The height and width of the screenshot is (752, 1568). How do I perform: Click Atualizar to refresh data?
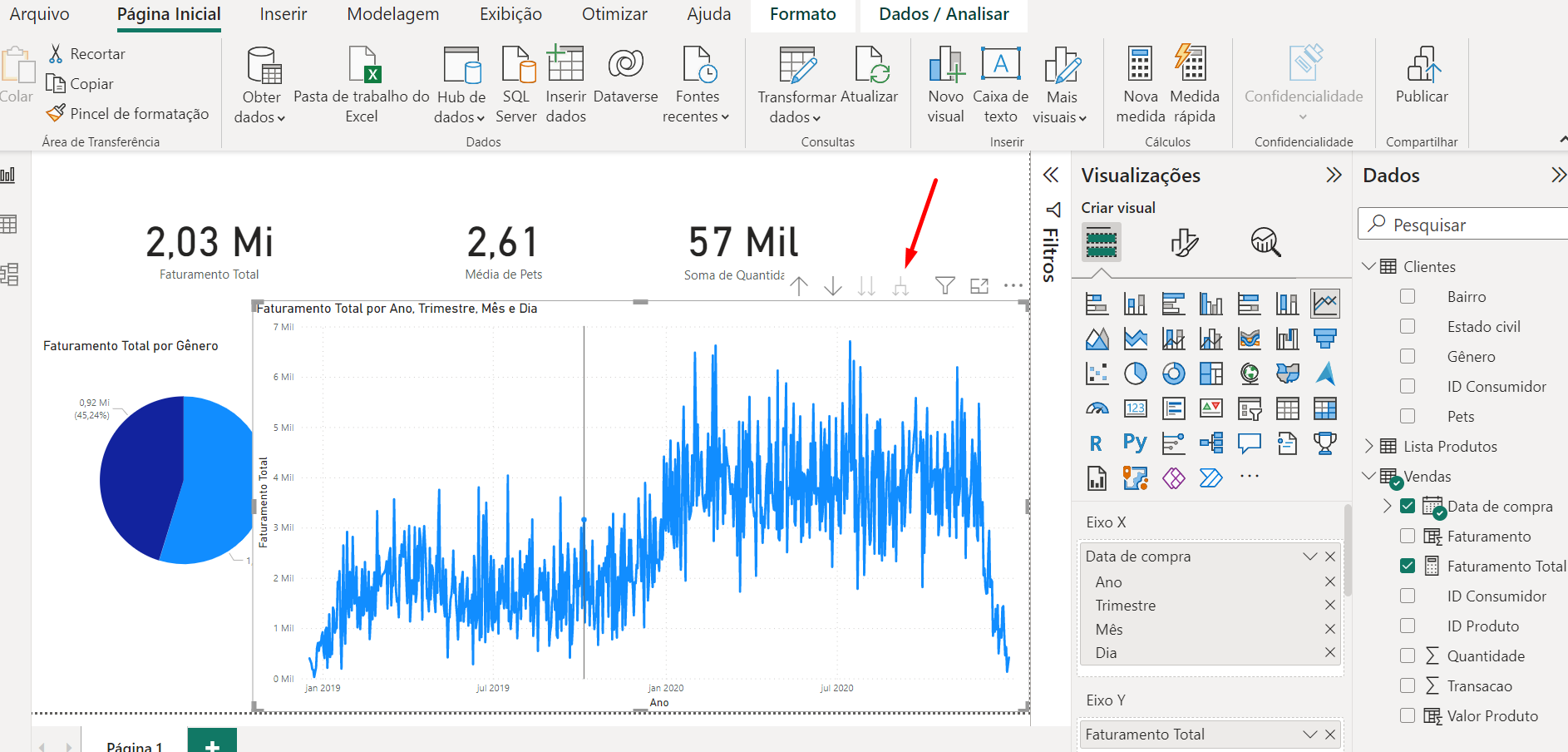pyautogui.click(x=869, y=75)
